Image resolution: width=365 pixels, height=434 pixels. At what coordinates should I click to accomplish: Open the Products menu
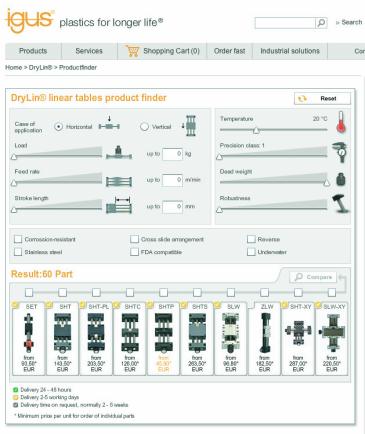click(x=33, y=51)
